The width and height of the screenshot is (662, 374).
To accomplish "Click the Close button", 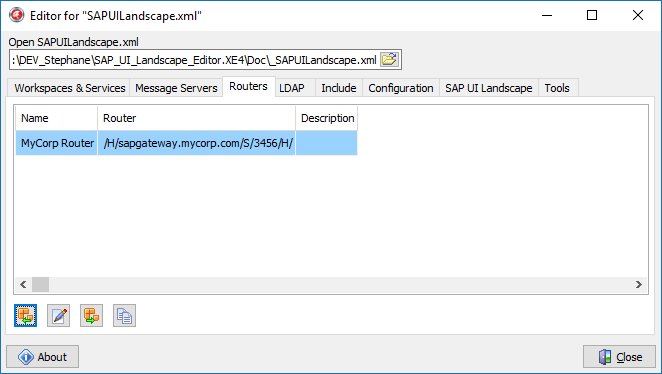I will pyautogui.click(x=619, y=357).
